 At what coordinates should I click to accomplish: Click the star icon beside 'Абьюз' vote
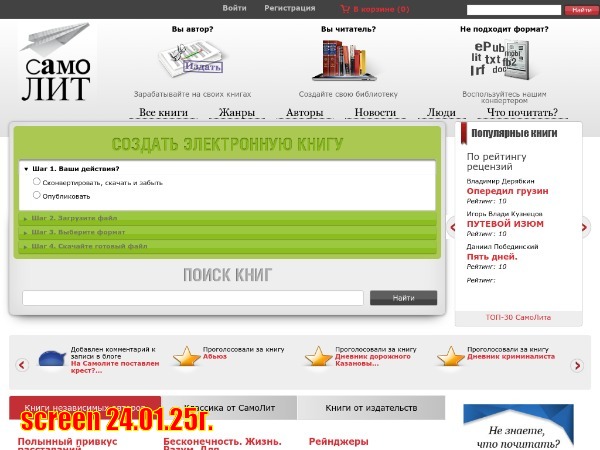(185, 356)
